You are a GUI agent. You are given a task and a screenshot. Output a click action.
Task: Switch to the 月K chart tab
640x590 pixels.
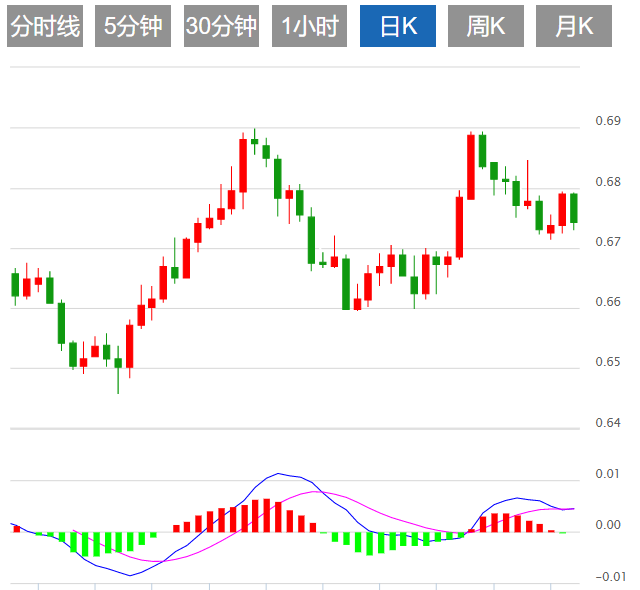tap(574, 26)
